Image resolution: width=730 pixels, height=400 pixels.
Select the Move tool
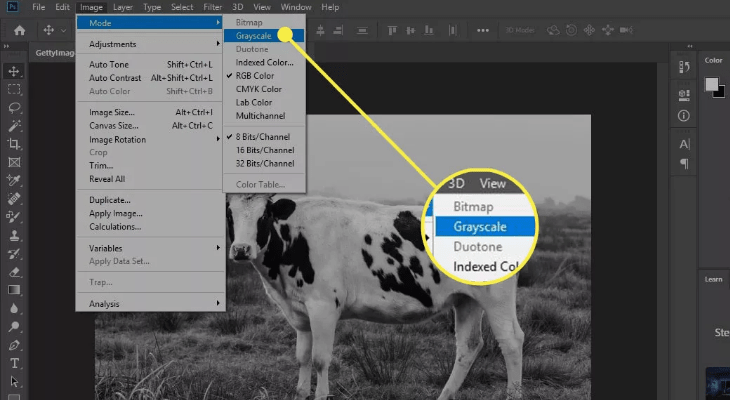[x=15, y=71]
